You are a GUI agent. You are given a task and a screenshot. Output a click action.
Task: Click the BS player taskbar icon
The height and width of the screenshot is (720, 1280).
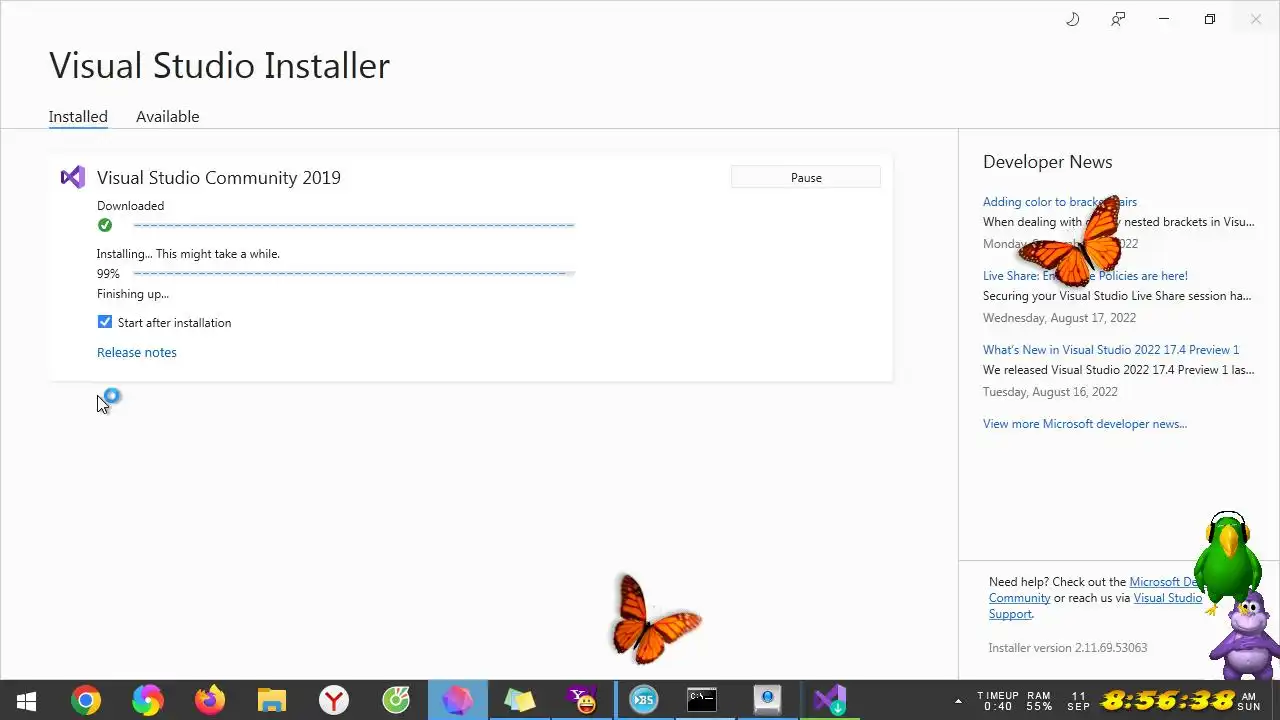[x=643, y=700]
